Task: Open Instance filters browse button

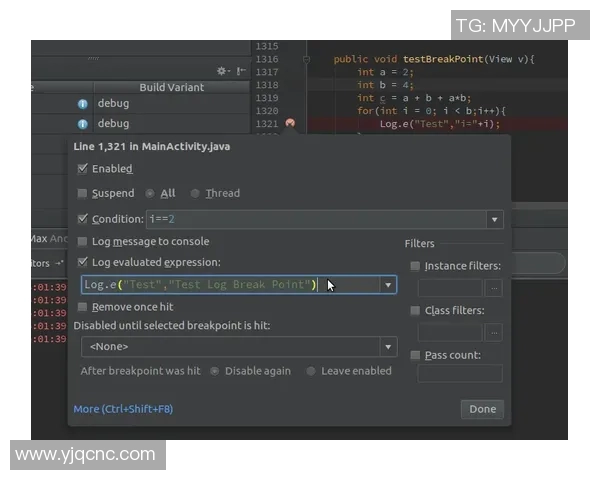Action: [x=493, y=288]
